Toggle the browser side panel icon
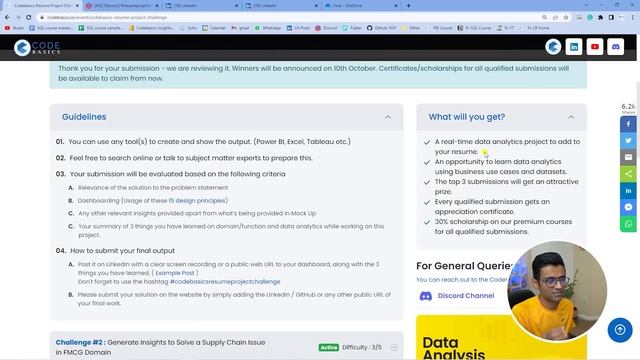Viewport: 640px width, 360px height. pos(611,18)
